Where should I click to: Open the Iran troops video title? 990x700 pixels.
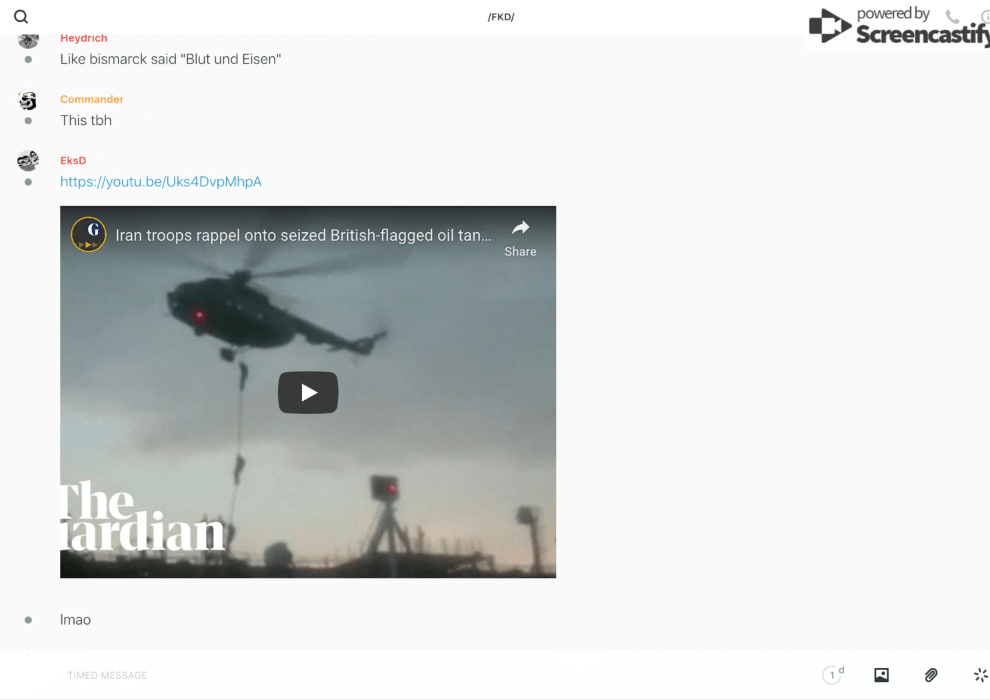pyautogui.click(x=303, y=236)
